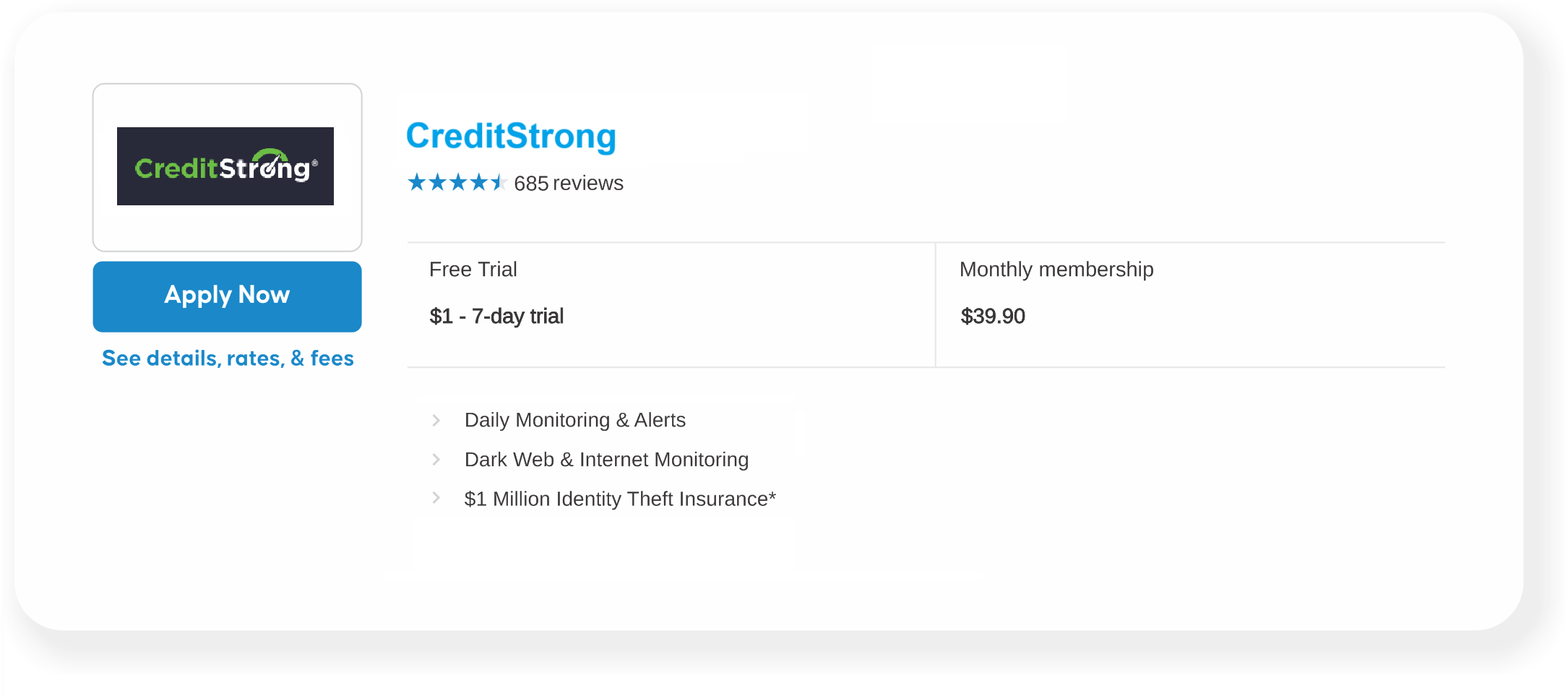1568x694 pixels.
Task: Click the half-filled fifth rating star
Action: point(499,183)
